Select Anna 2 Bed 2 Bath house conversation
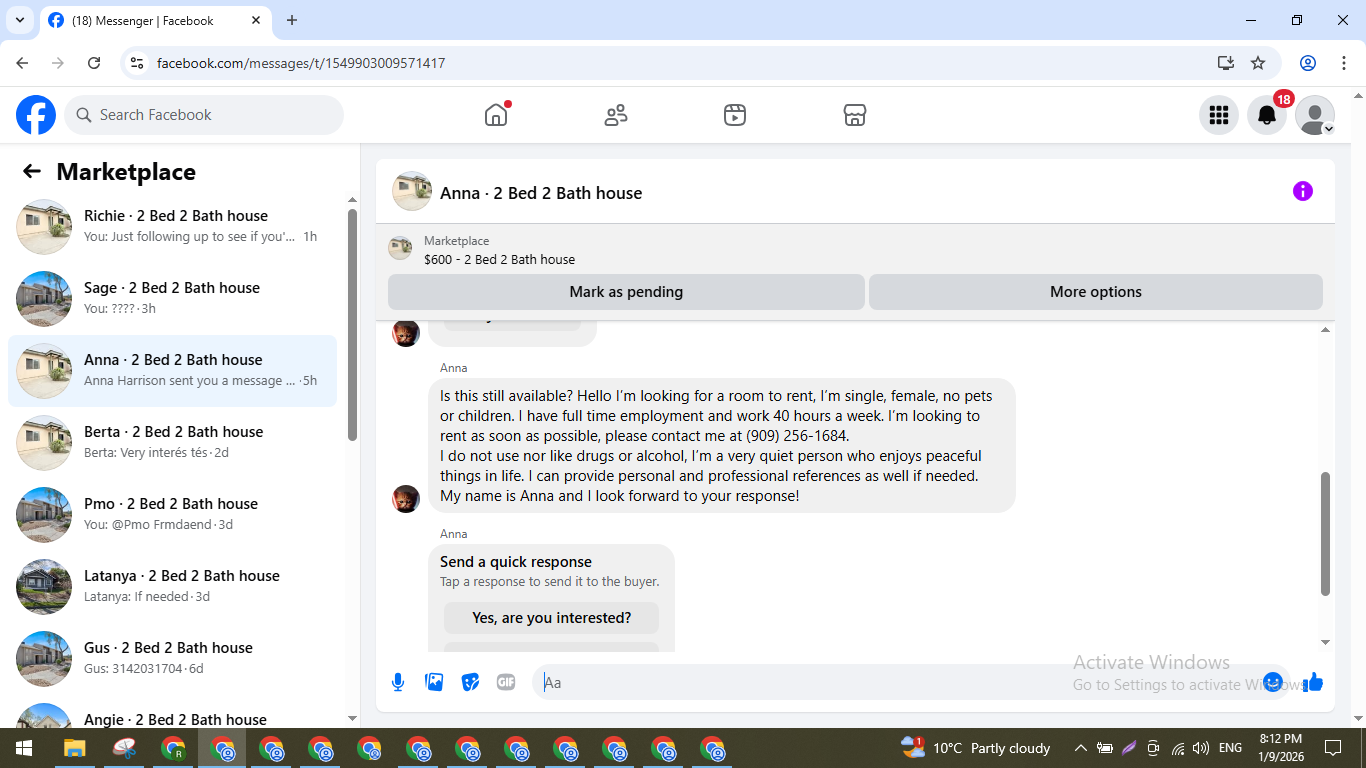Screen dimensions: 1366x768 172,371
